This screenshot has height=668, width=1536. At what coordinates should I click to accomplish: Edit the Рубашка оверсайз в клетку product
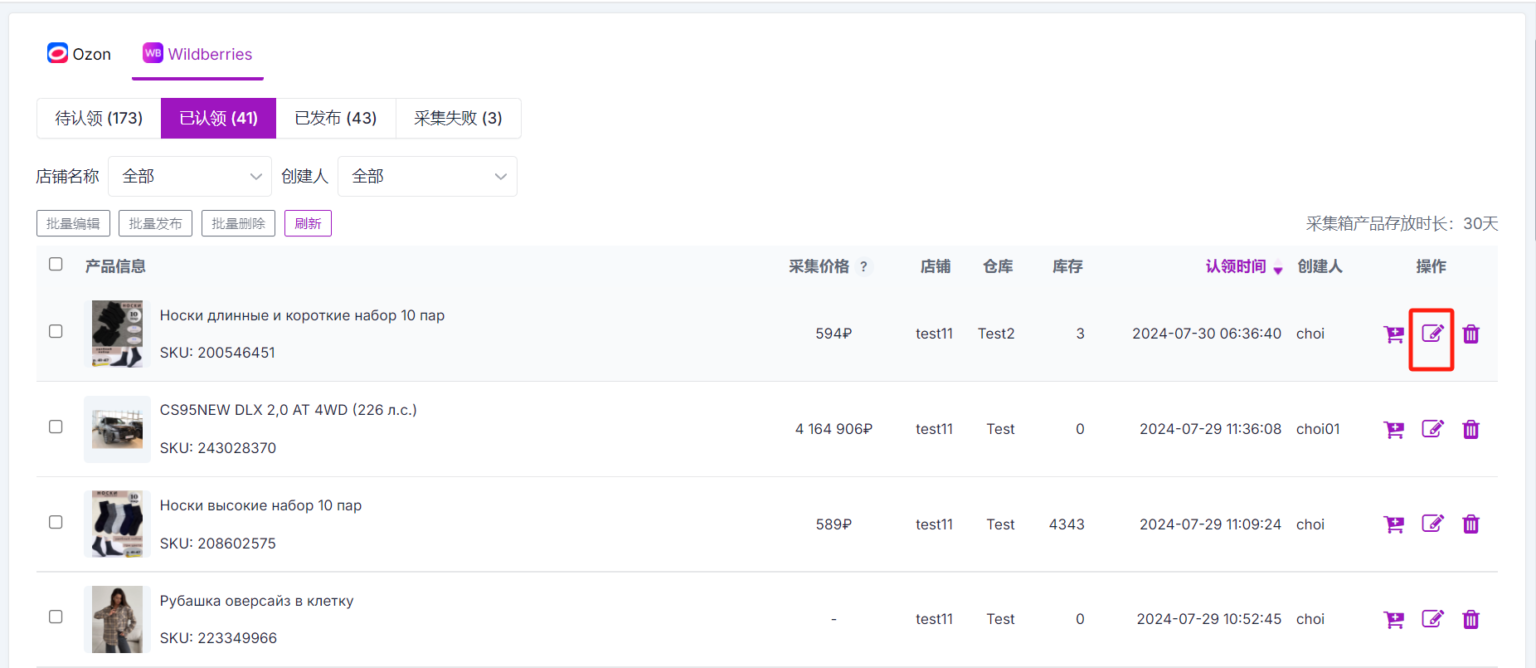pos(1432,619)
